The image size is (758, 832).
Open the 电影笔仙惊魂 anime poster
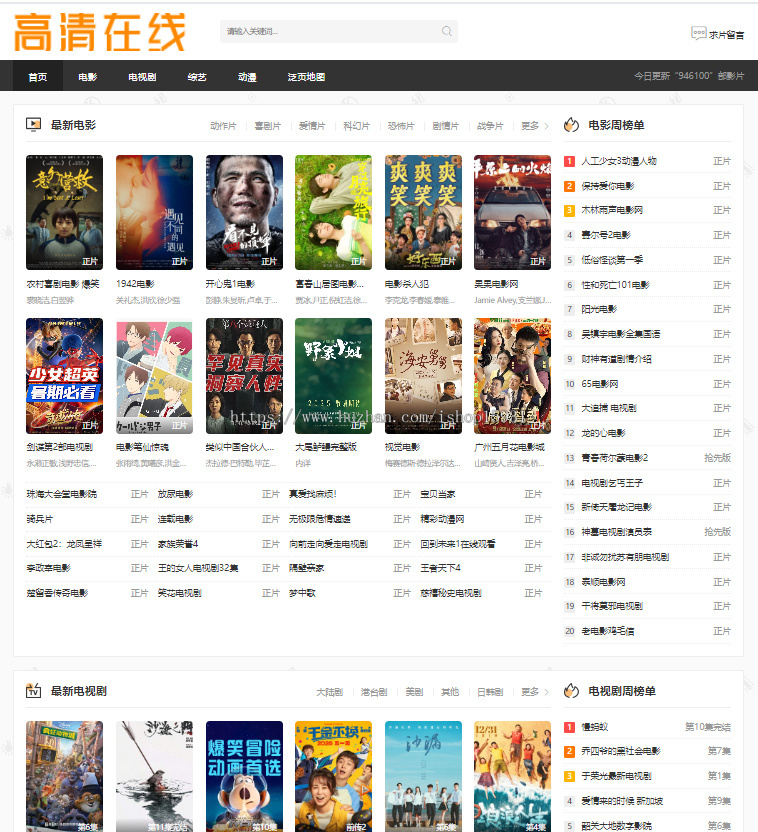pyautogui.click(x=154, y=376)
